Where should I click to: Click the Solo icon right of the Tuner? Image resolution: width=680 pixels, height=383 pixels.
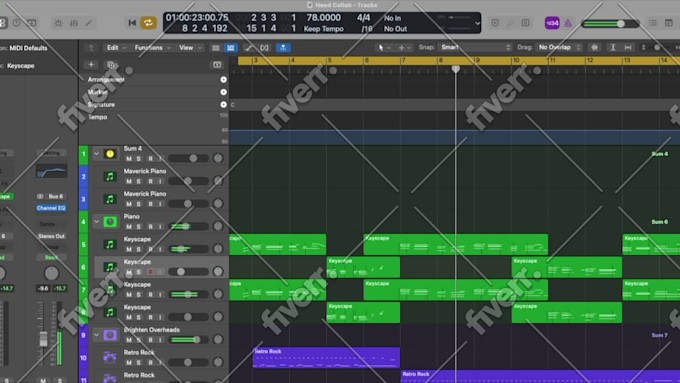tap(525, 23)
